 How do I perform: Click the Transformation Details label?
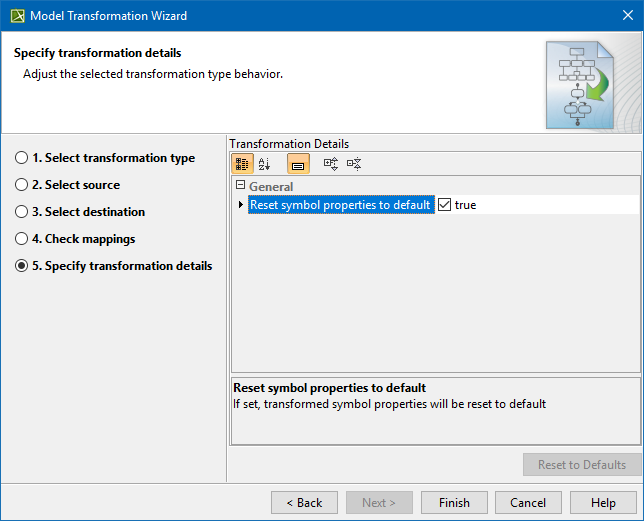point(289,144)
